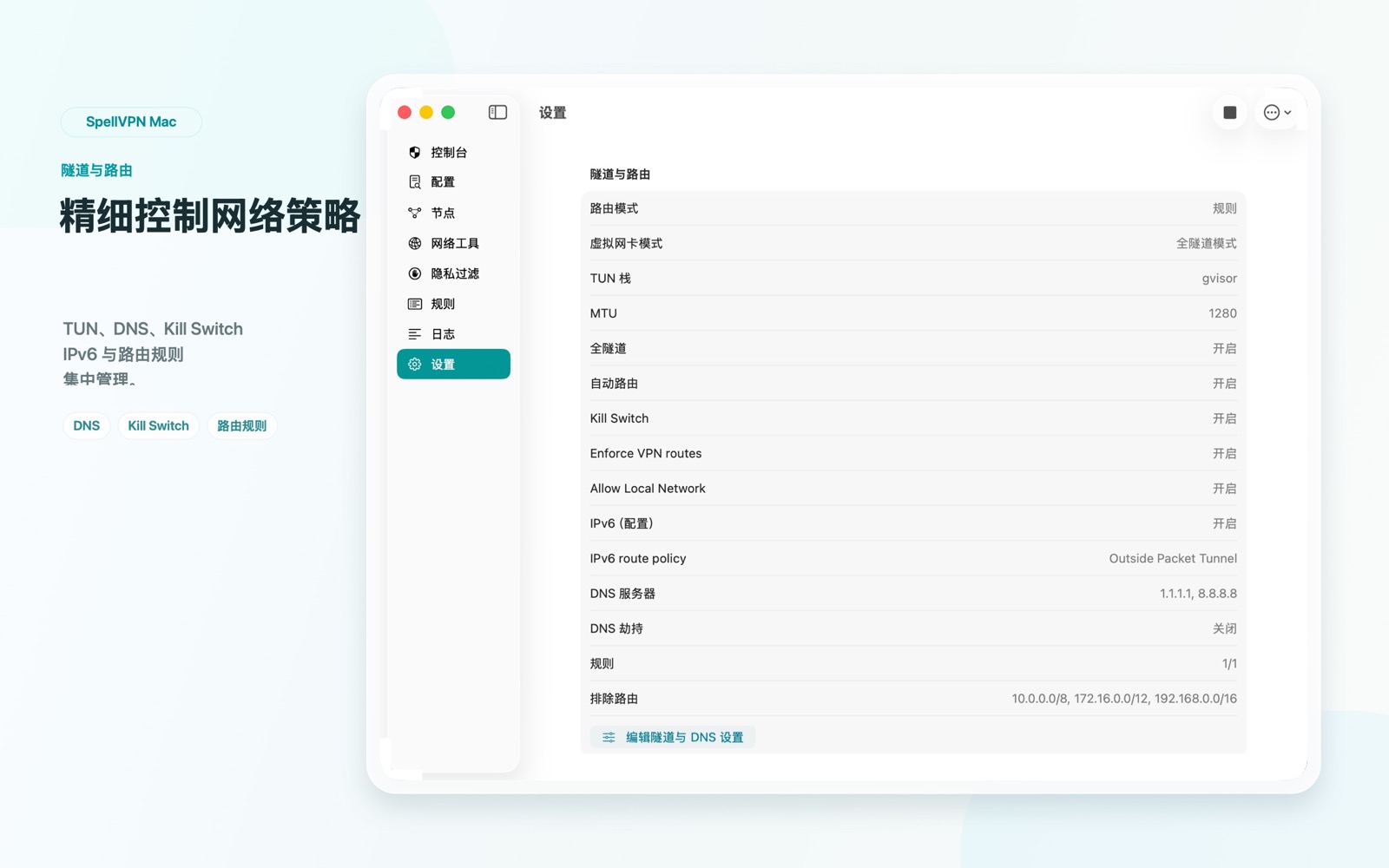This screenshot has width=1389, height=868.
Task: Click the 排除路由 IP ranges value
Action: pyautogui.click(x=1124, y=699)
